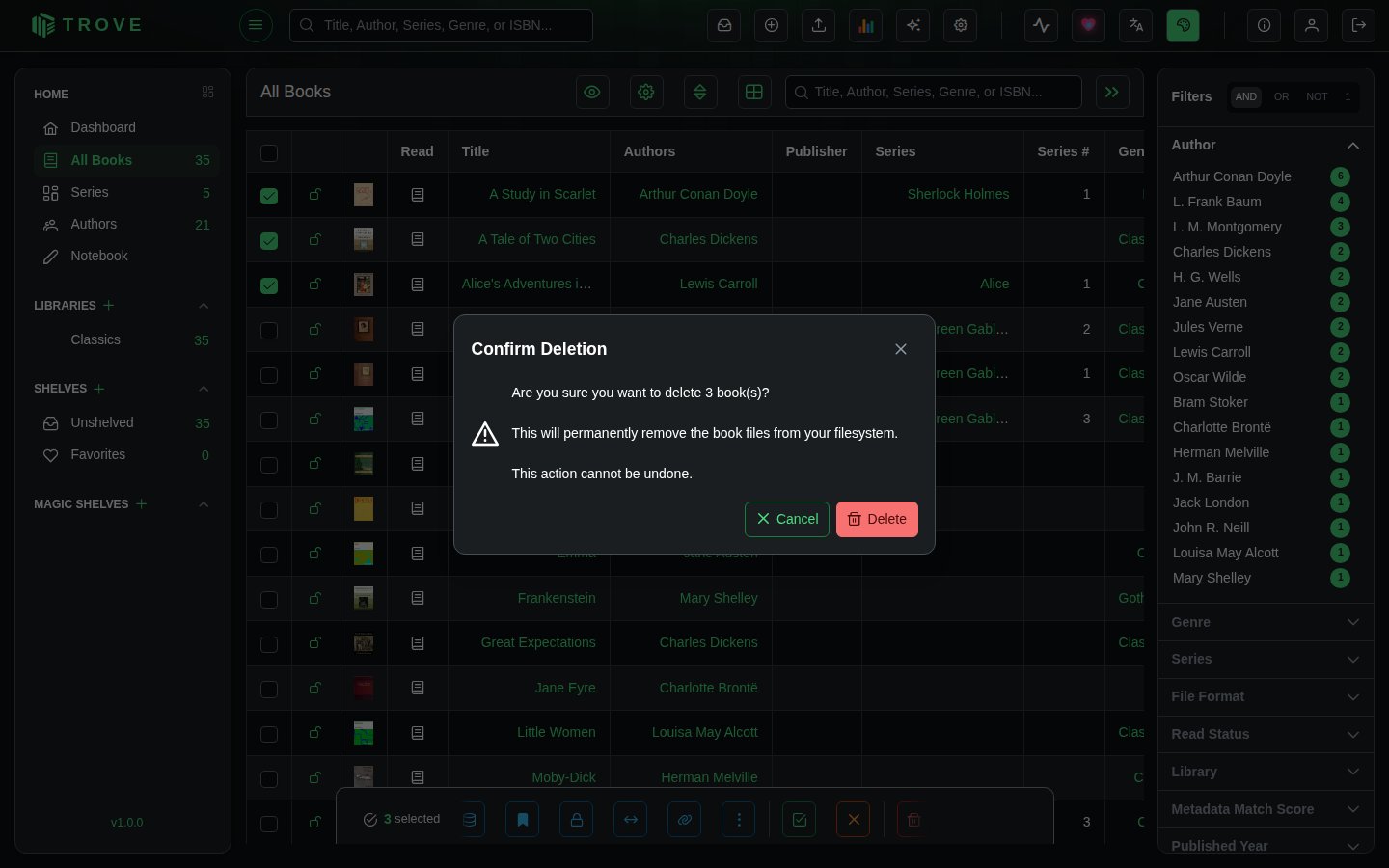This screenshot has height=868, width=1389.
Task: Expand the File Format filter section
Action: pos(1266,696)
